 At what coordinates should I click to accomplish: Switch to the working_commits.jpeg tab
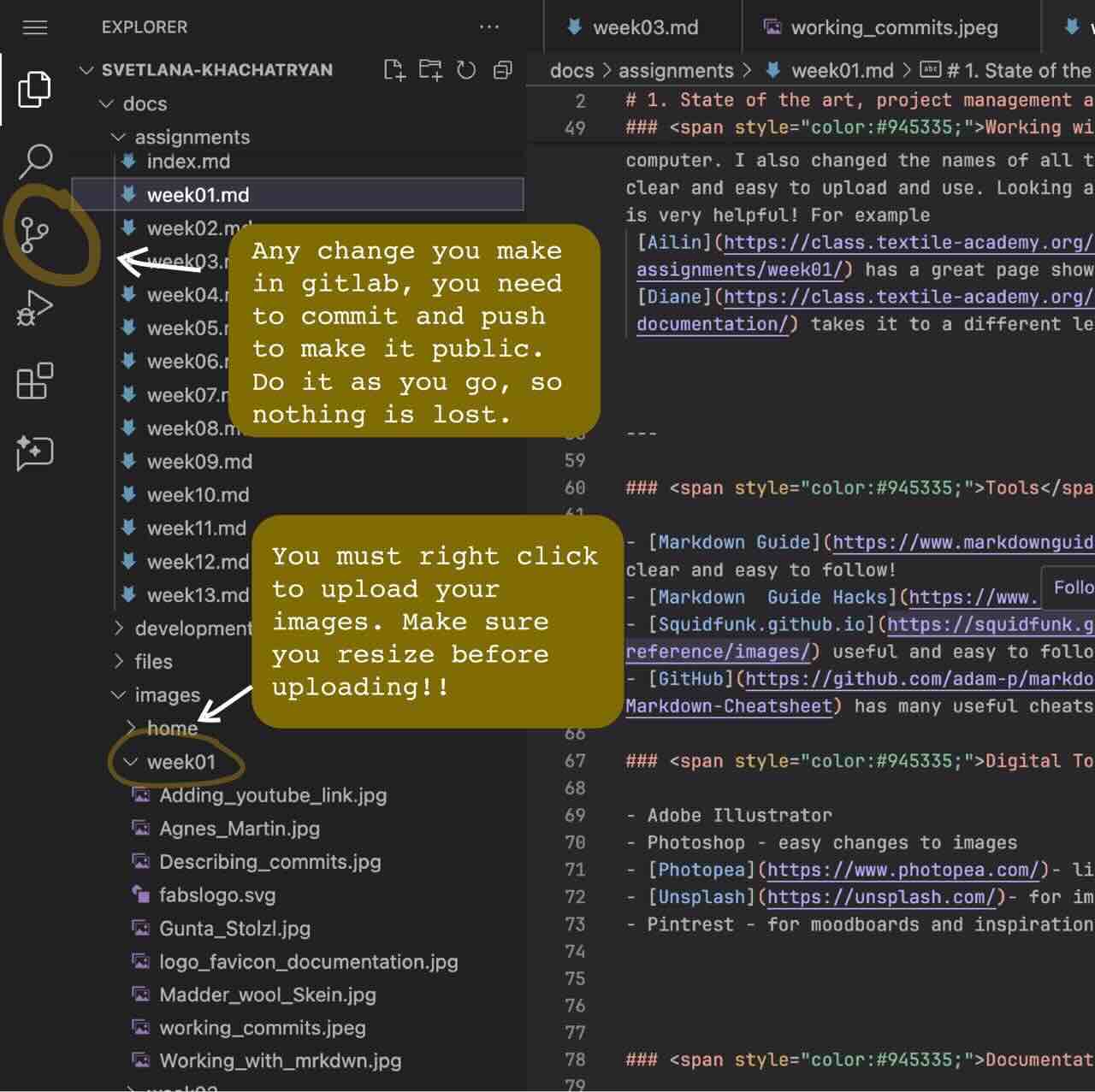point(894,27)
